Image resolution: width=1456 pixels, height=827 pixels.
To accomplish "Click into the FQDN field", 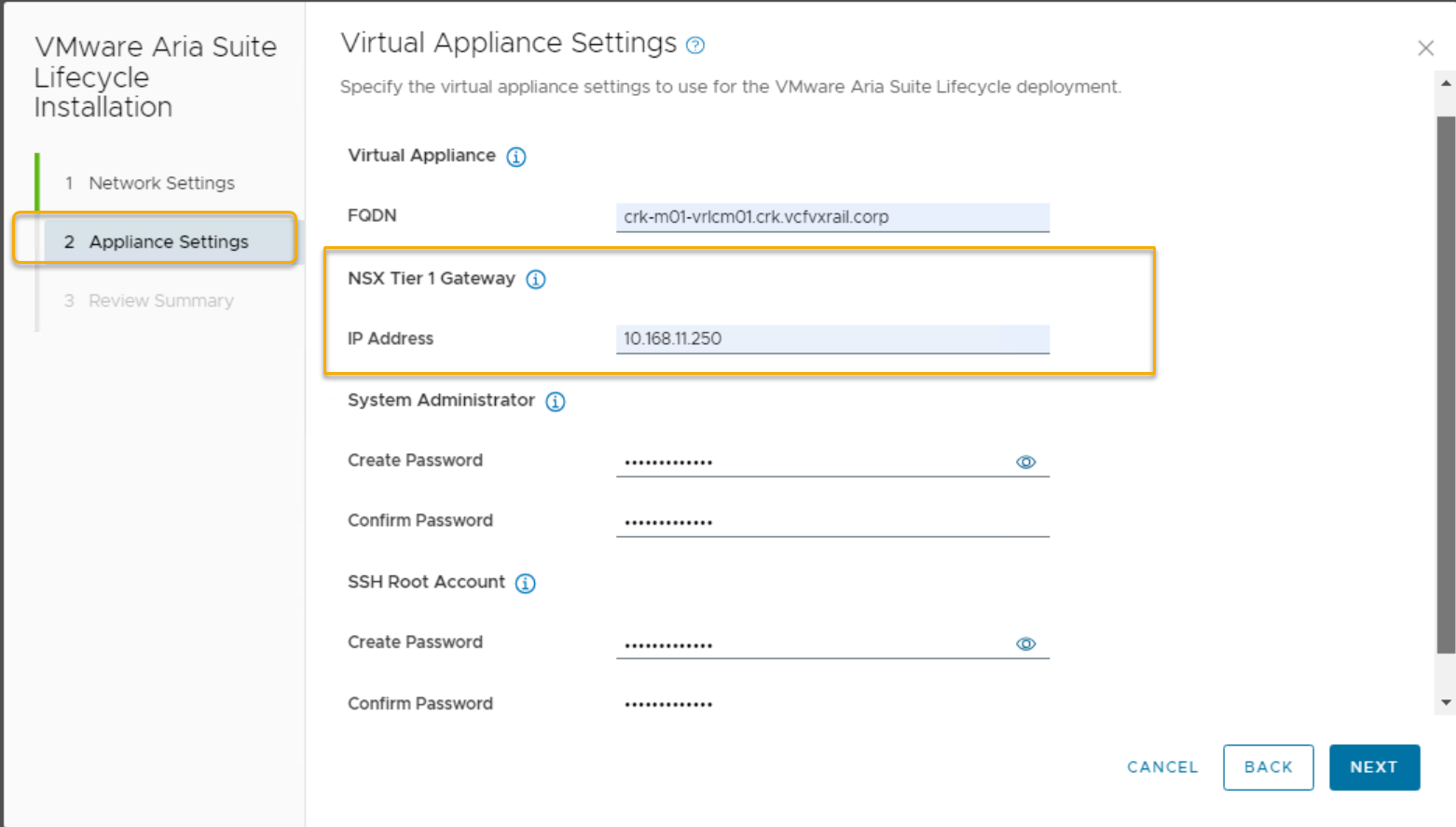I will (x=831, y=217).
